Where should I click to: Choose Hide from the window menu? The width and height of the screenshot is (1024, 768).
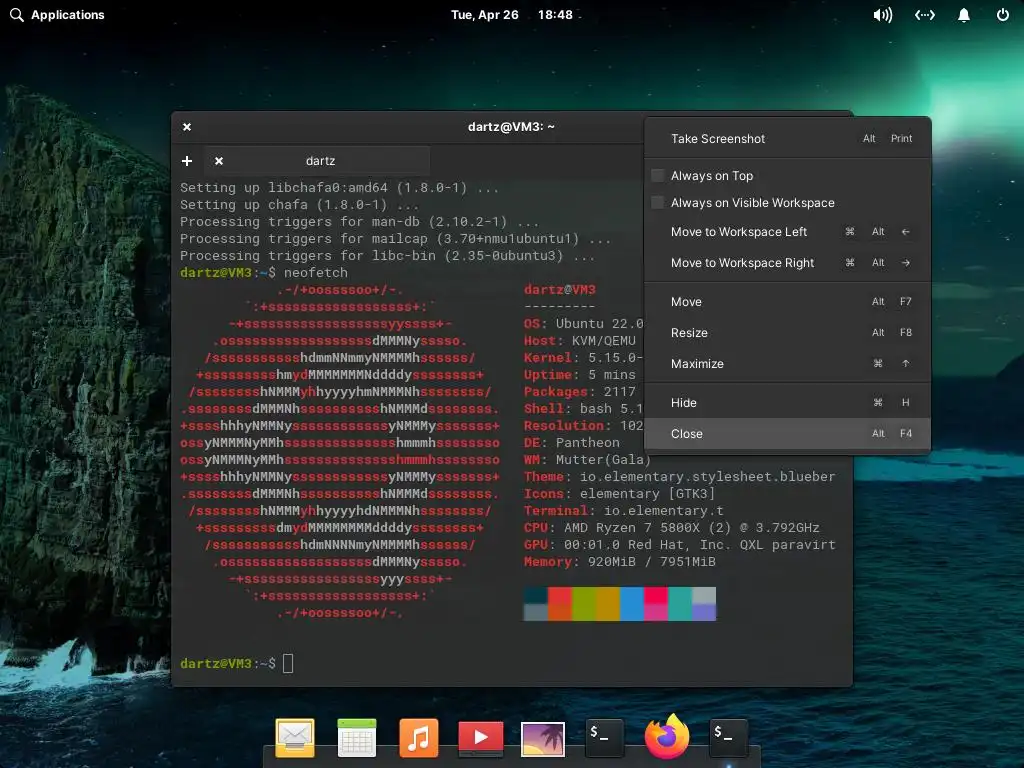pos(787,403)
